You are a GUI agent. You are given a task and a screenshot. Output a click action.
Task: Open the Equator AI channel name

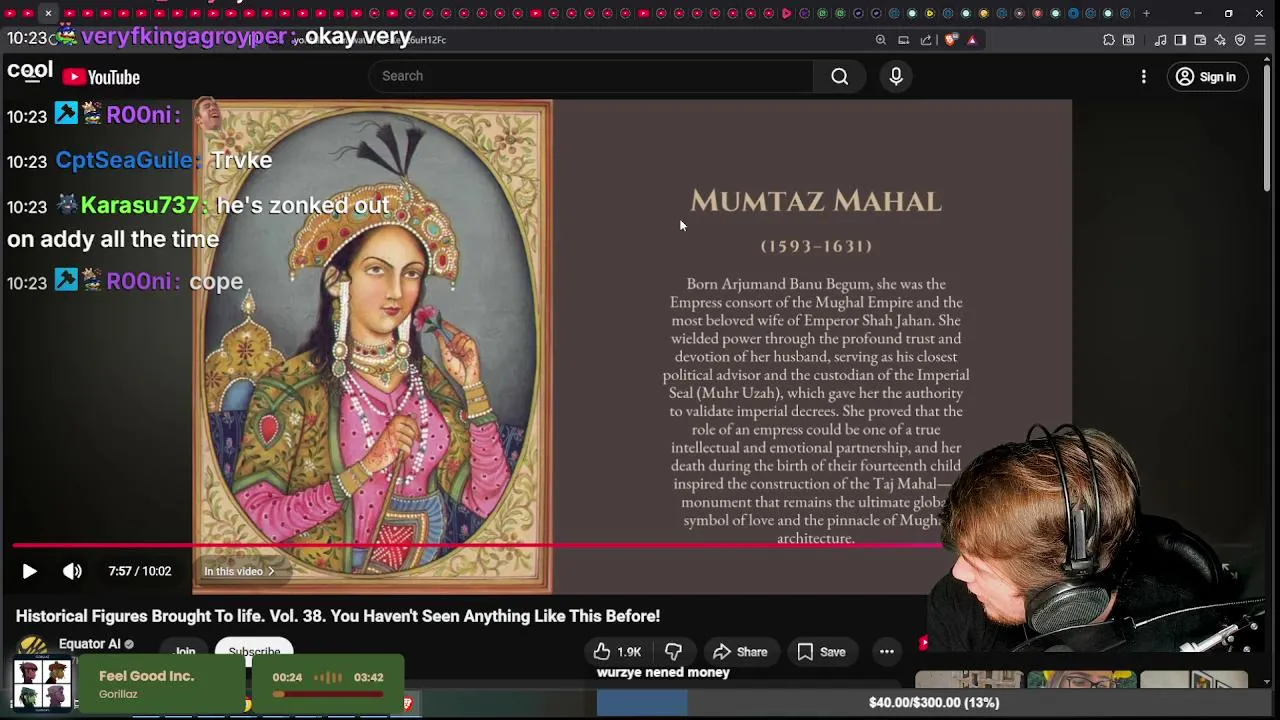coord(90,644)
